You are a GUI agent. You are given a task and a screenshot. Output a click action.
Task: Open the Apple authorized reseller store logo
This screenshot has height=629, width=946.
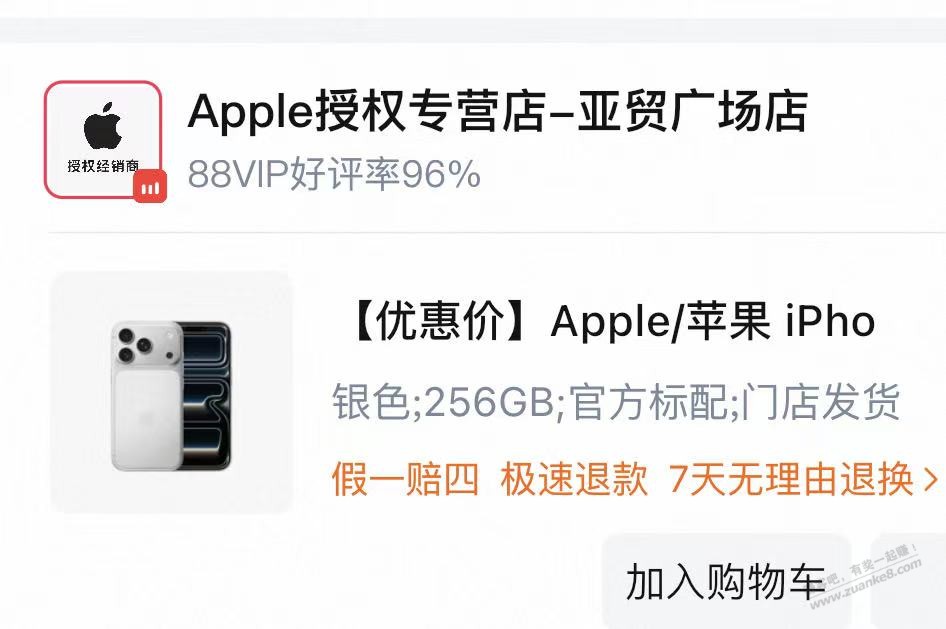coord(103,139)
